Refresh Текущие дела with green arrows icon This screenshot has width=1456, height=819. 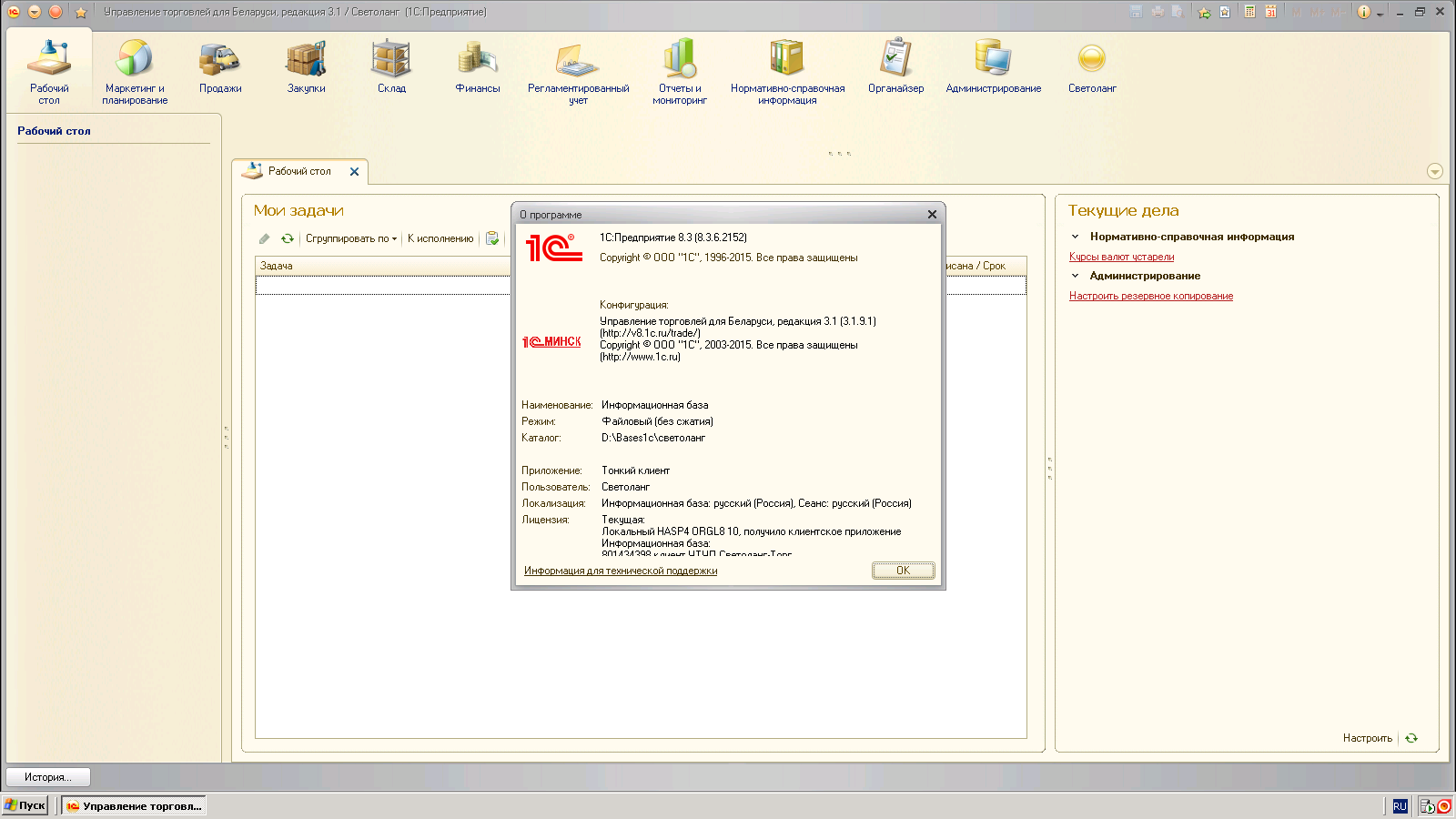click(1411, 738)
